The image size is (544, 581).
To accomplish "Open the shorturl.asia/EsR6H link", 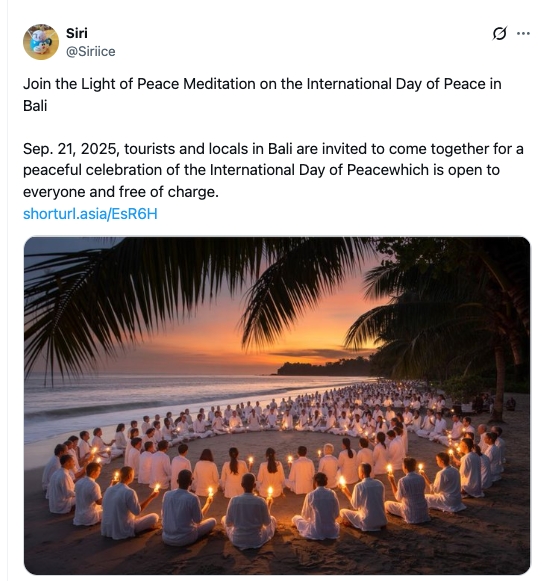I will tap(90, 214).
